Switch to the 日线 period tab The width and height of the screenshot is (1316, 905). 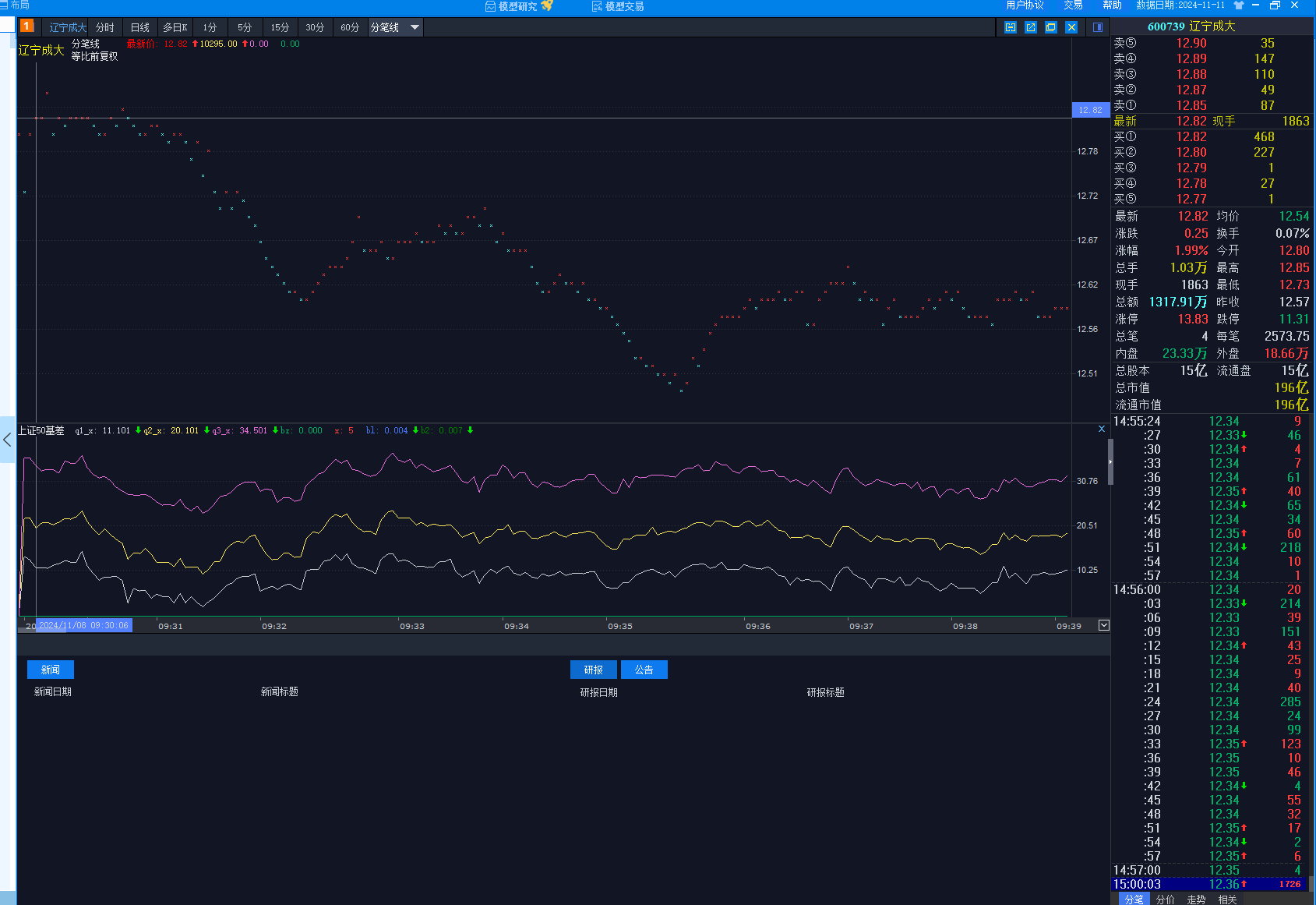point(139,27)
